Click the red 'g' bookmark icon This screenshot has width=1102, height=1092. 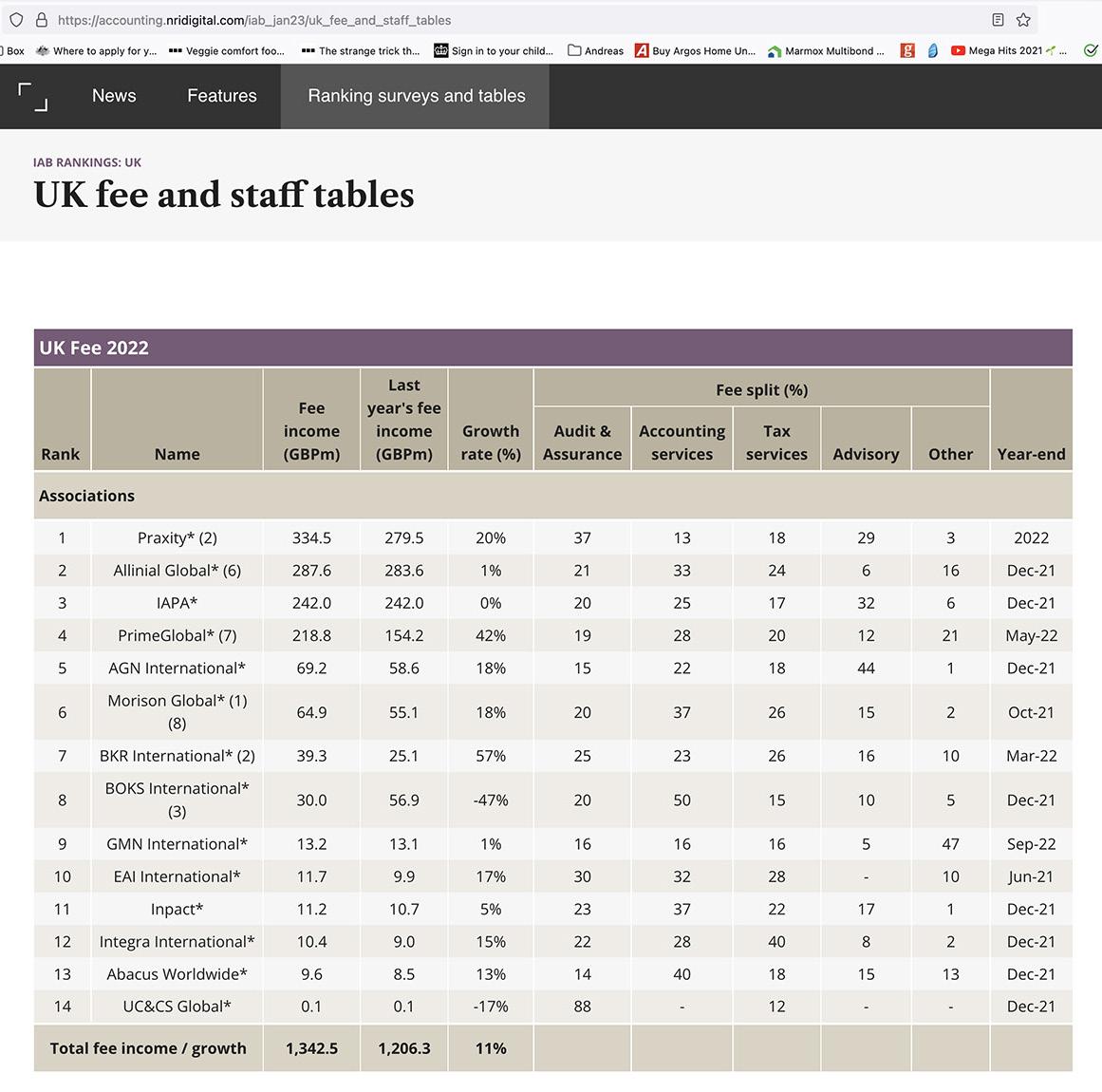point(907,51)
